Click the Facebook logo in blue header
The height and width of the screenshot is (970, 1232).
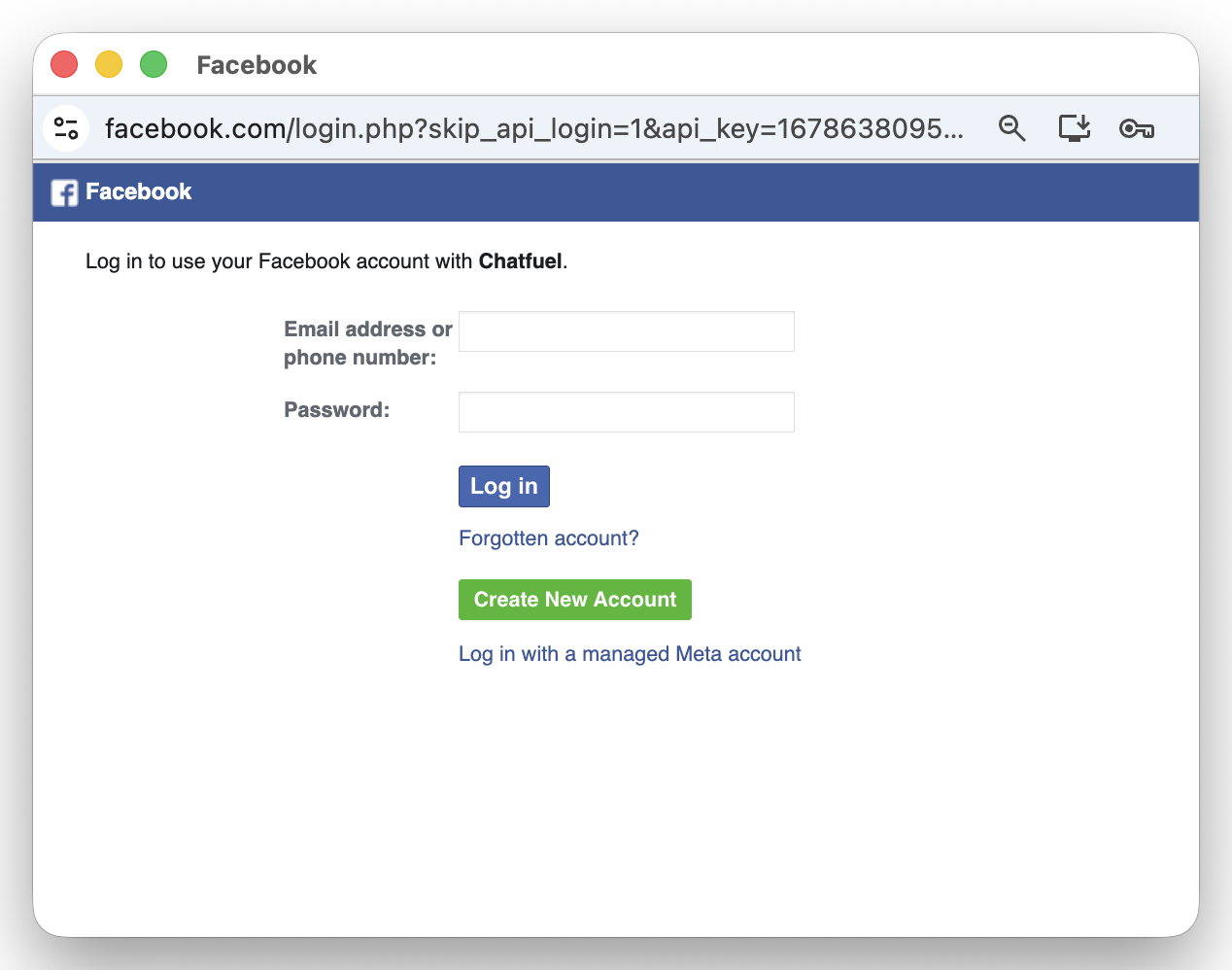click(x=64, y=192)
